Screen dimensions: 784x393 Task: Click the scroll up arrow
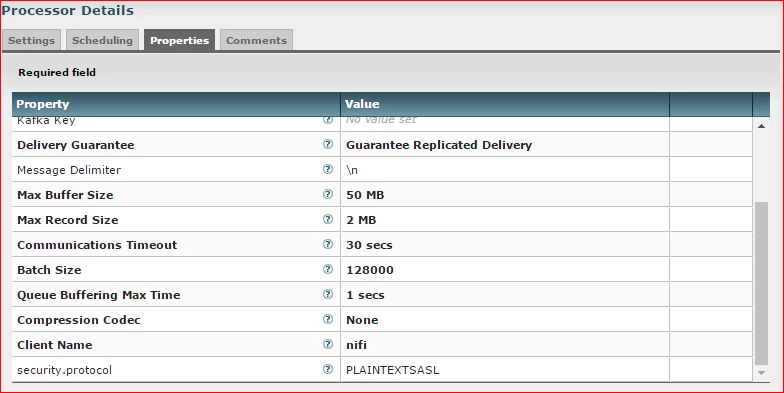pyautogui.click(x=761, y=126)
